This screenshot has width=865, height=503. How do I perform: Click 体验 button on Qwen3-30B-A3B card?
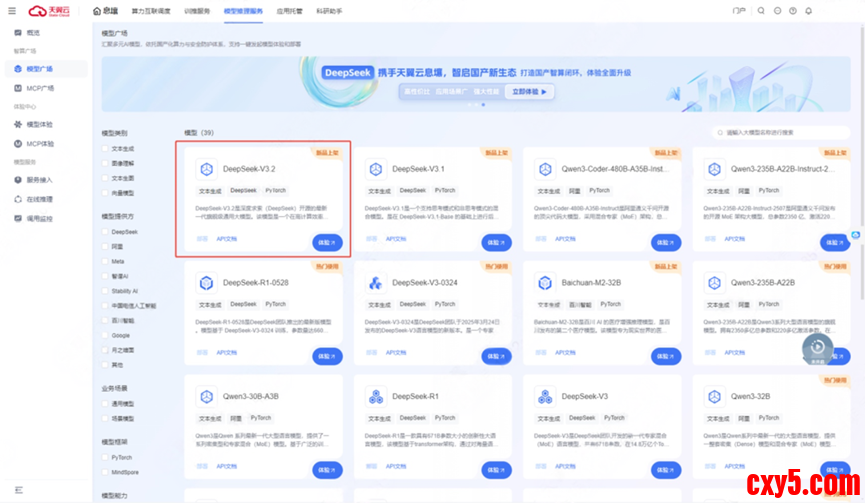[327, 470]
